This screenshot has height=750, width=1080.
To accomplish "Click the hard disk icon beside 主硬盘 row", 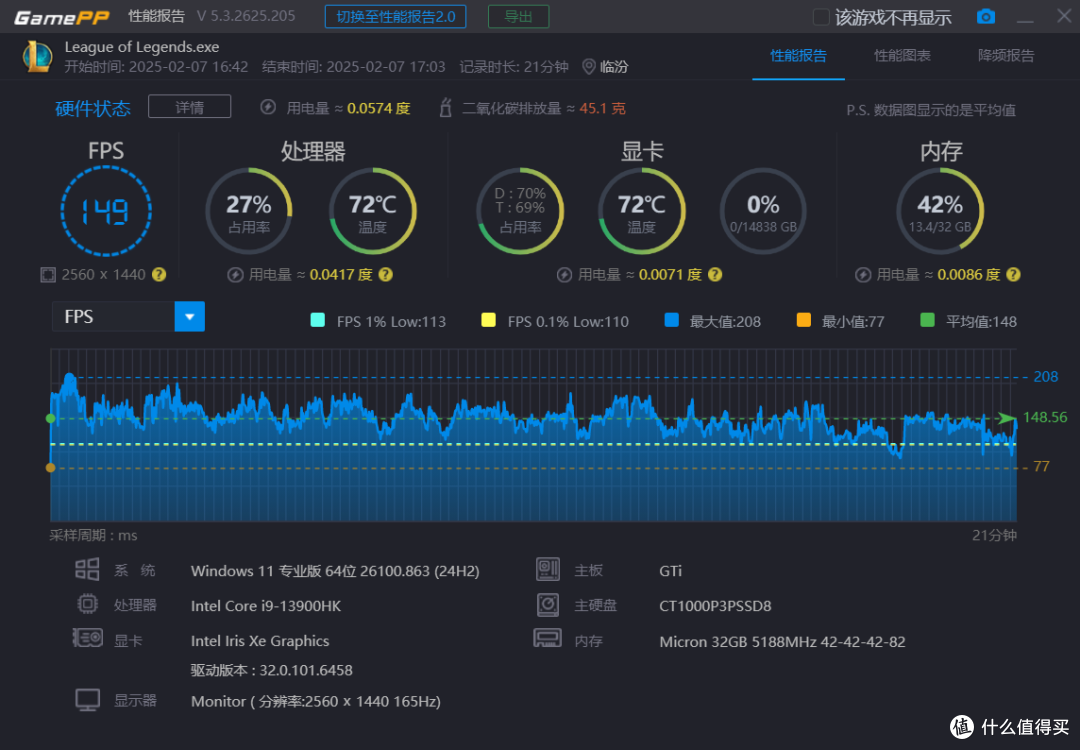I will (548, 605).
